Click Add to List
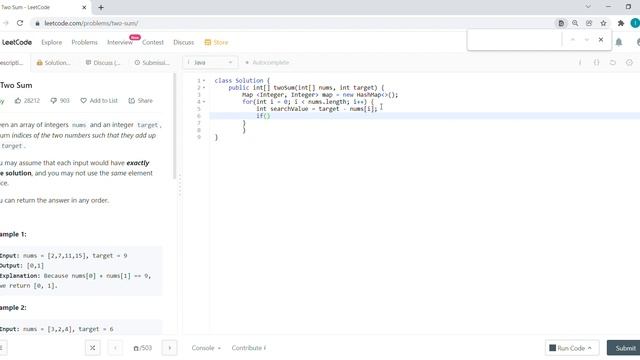This screenshot has height=360, width=640. point(99,100)
